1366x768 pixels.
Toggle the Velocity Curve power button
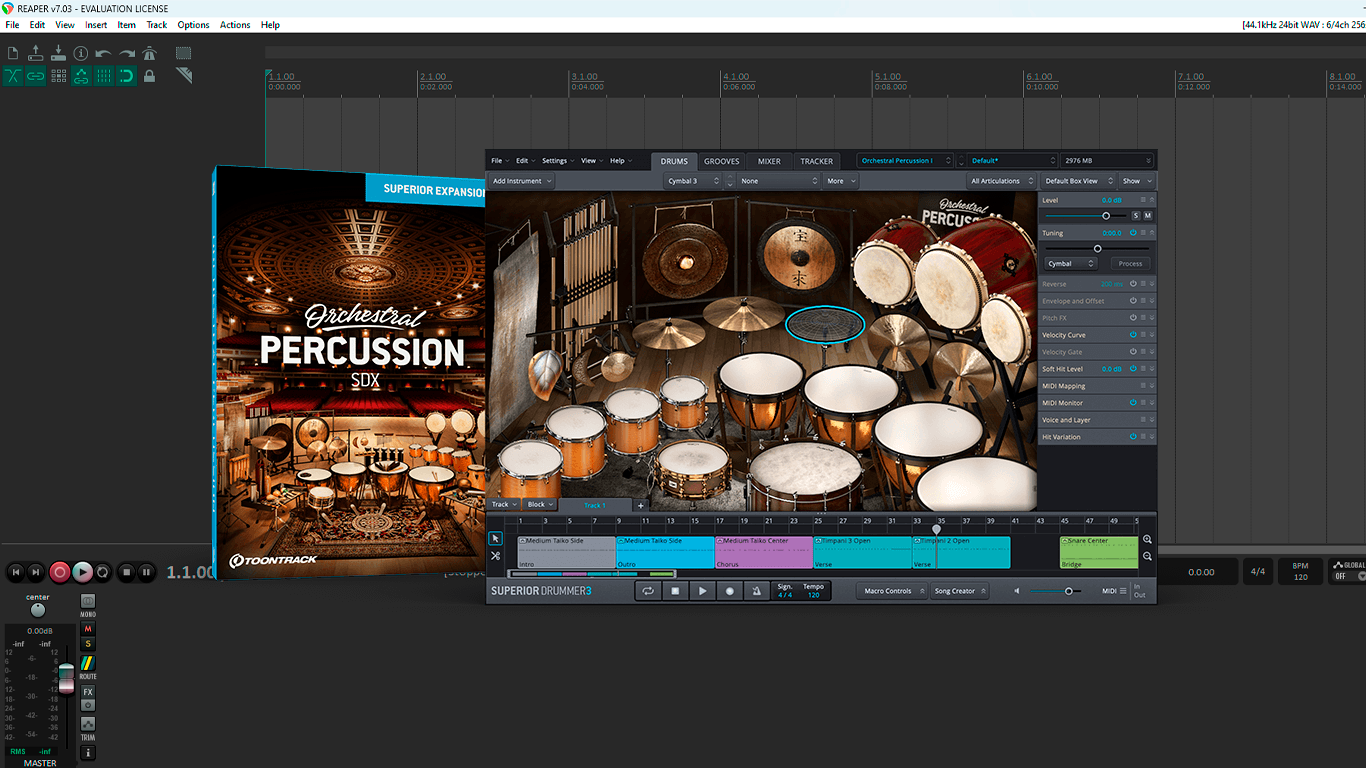(1133, 335)
